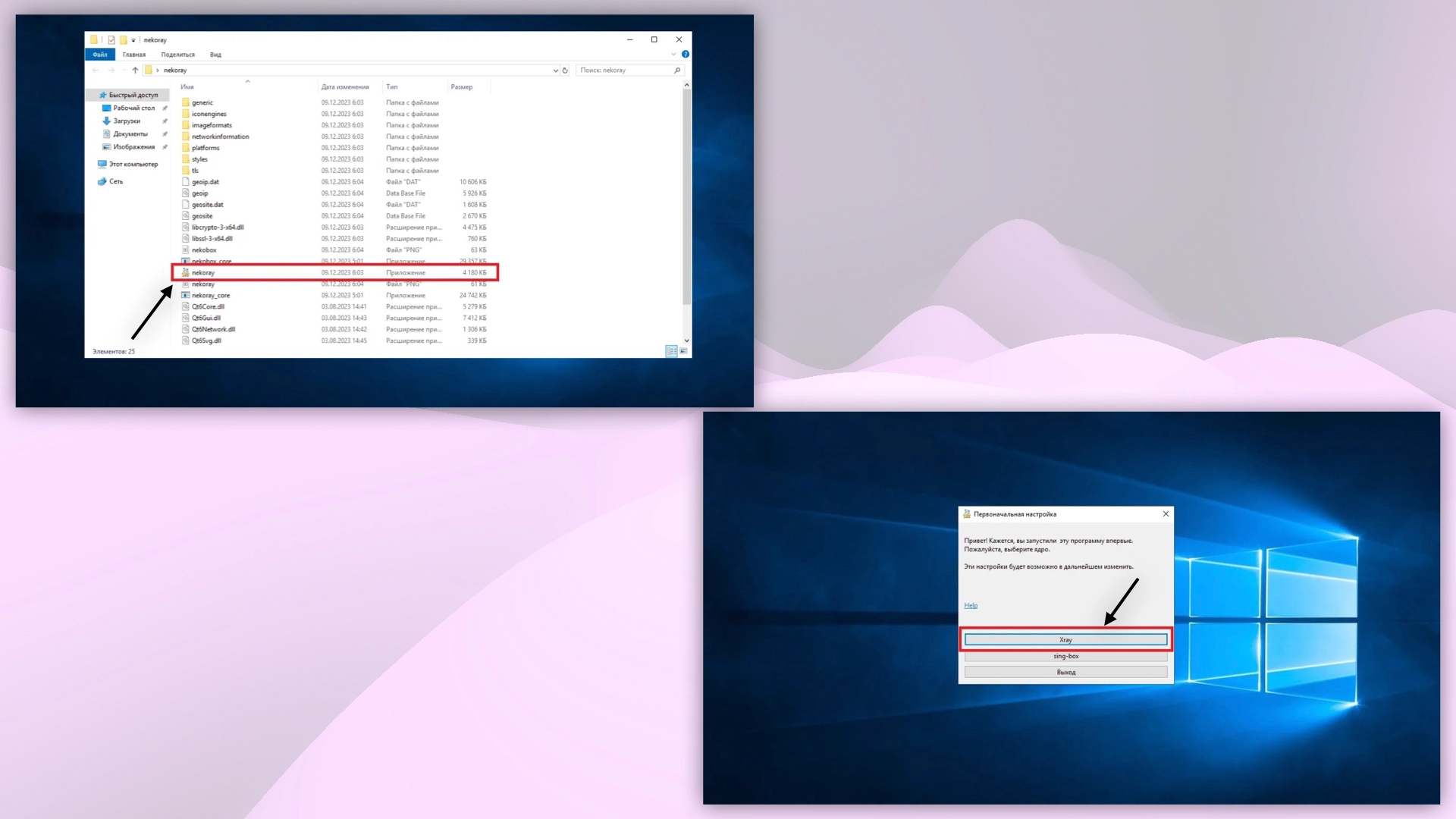Click the refresh icon beside the address bar
This screenshot has width=1456, height=819.
565,71
